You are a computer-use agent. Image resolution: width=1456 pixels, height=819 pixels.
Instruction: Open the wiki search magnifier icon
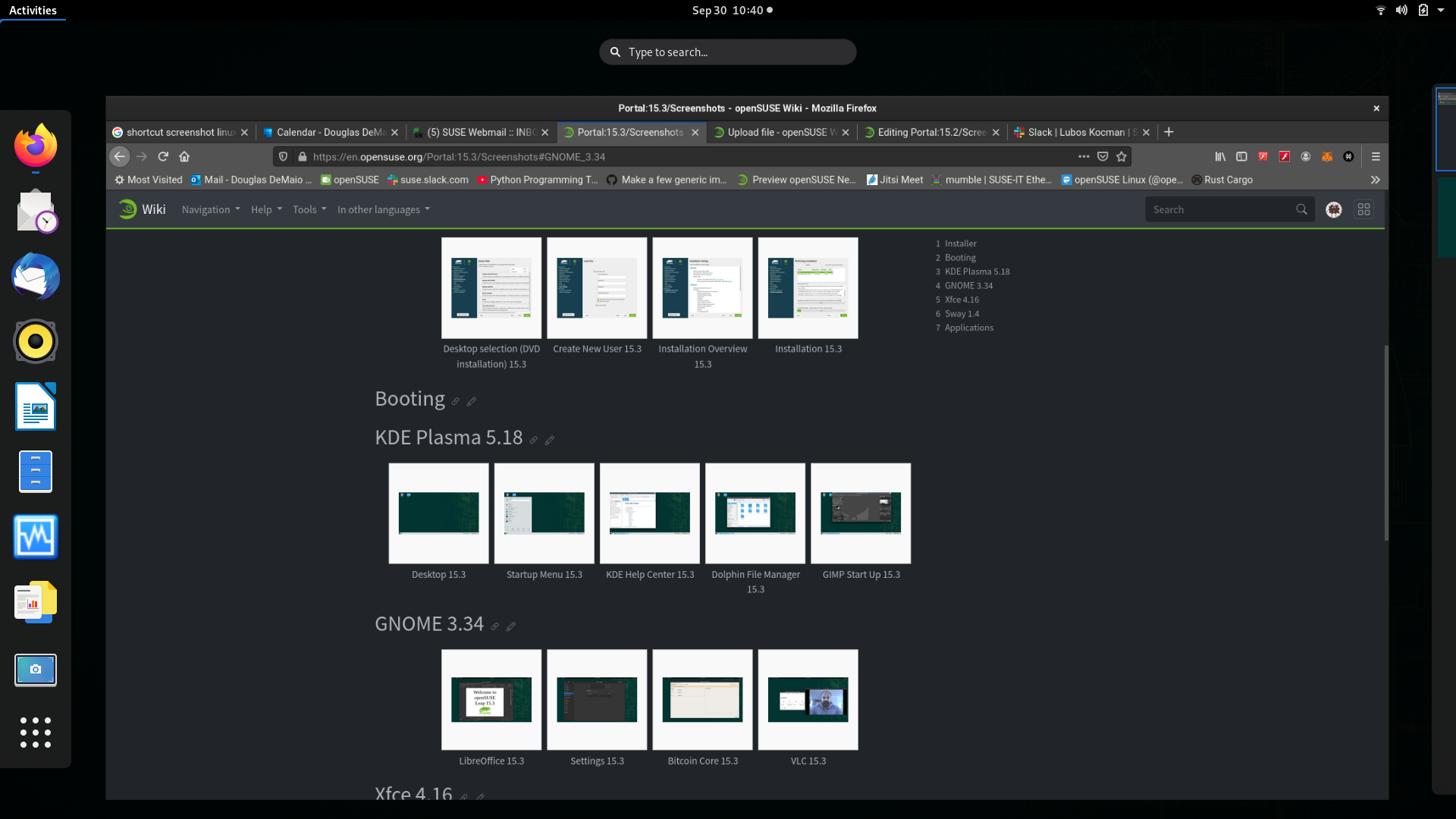tap(1301, 209)
